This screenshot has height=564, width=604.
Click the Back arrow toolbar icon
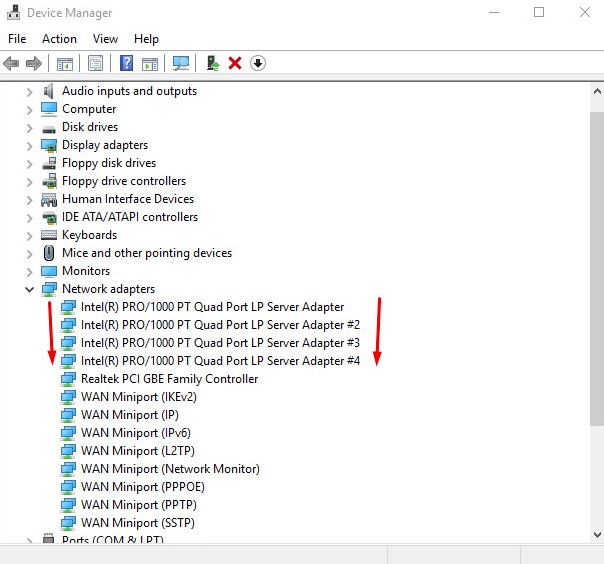(x=11, y=63)
